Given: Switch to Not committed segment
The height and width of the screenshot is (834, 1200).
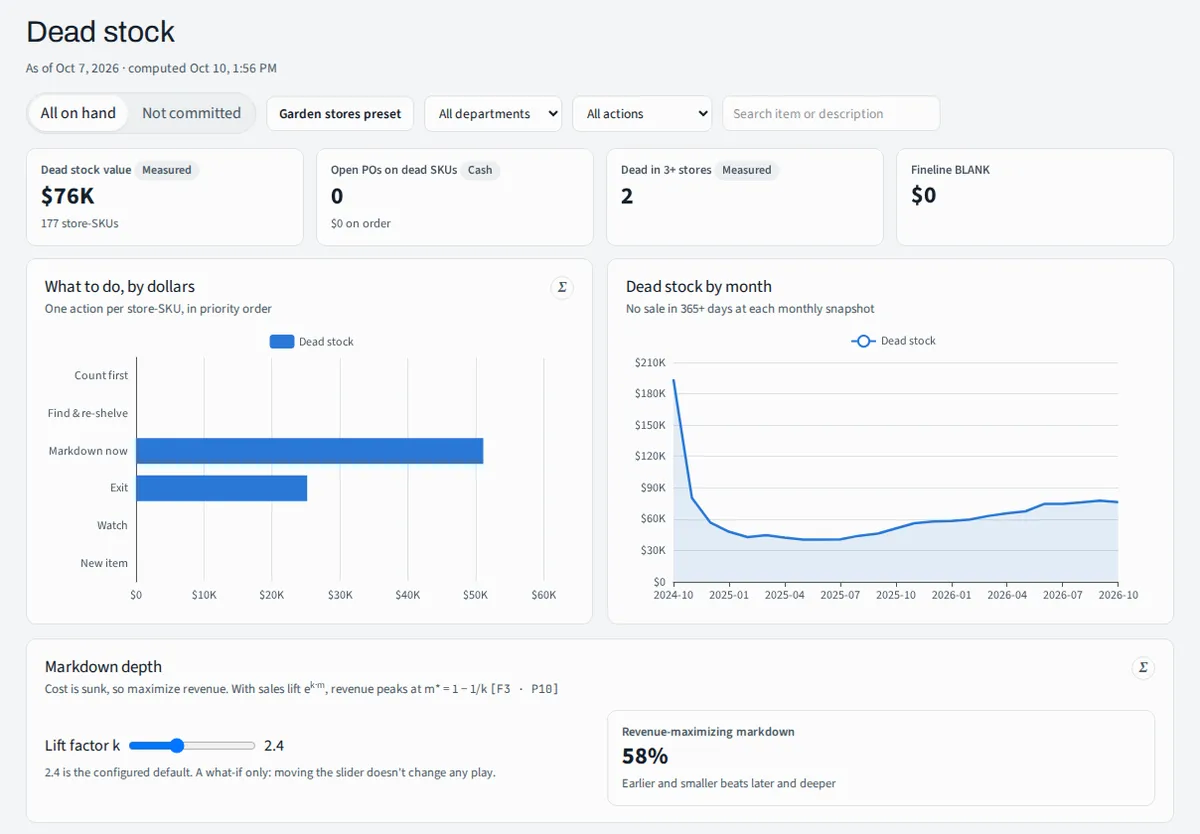Looking at the screenshot, I should 191,113.
